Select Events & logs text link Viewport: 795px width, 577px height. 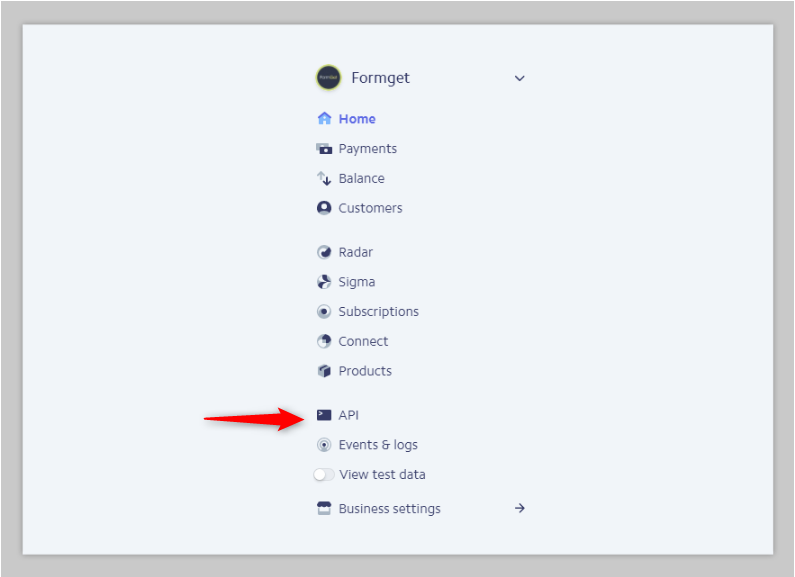coord(378,445)
